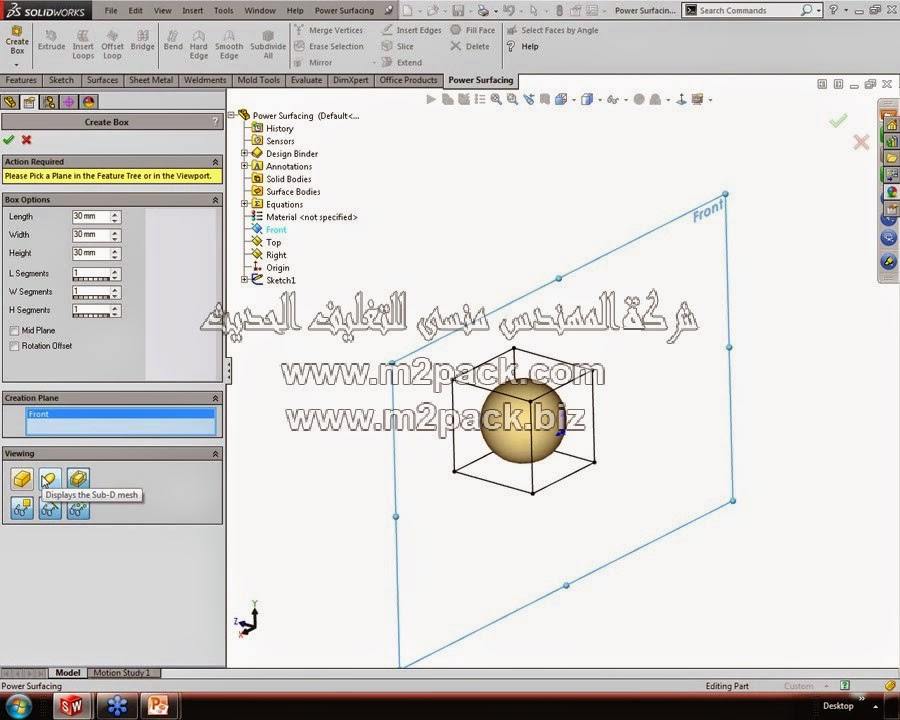The width and height of the screenshot is (900, 720).
Task: Click Subdivide All
Action: click(x=268, y=45)
